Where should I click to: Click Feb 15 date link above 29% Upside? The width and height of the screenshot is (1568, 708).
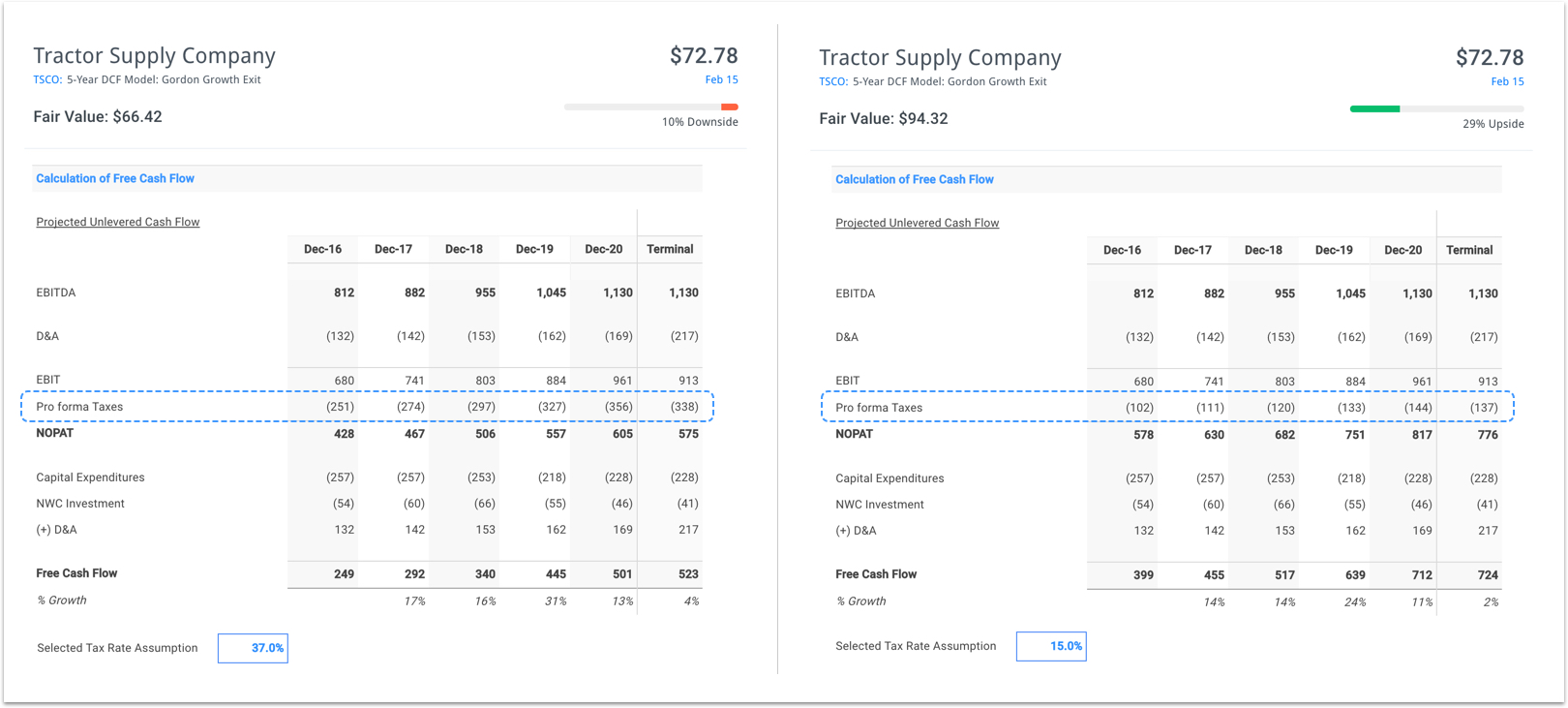click(1507, 81)
